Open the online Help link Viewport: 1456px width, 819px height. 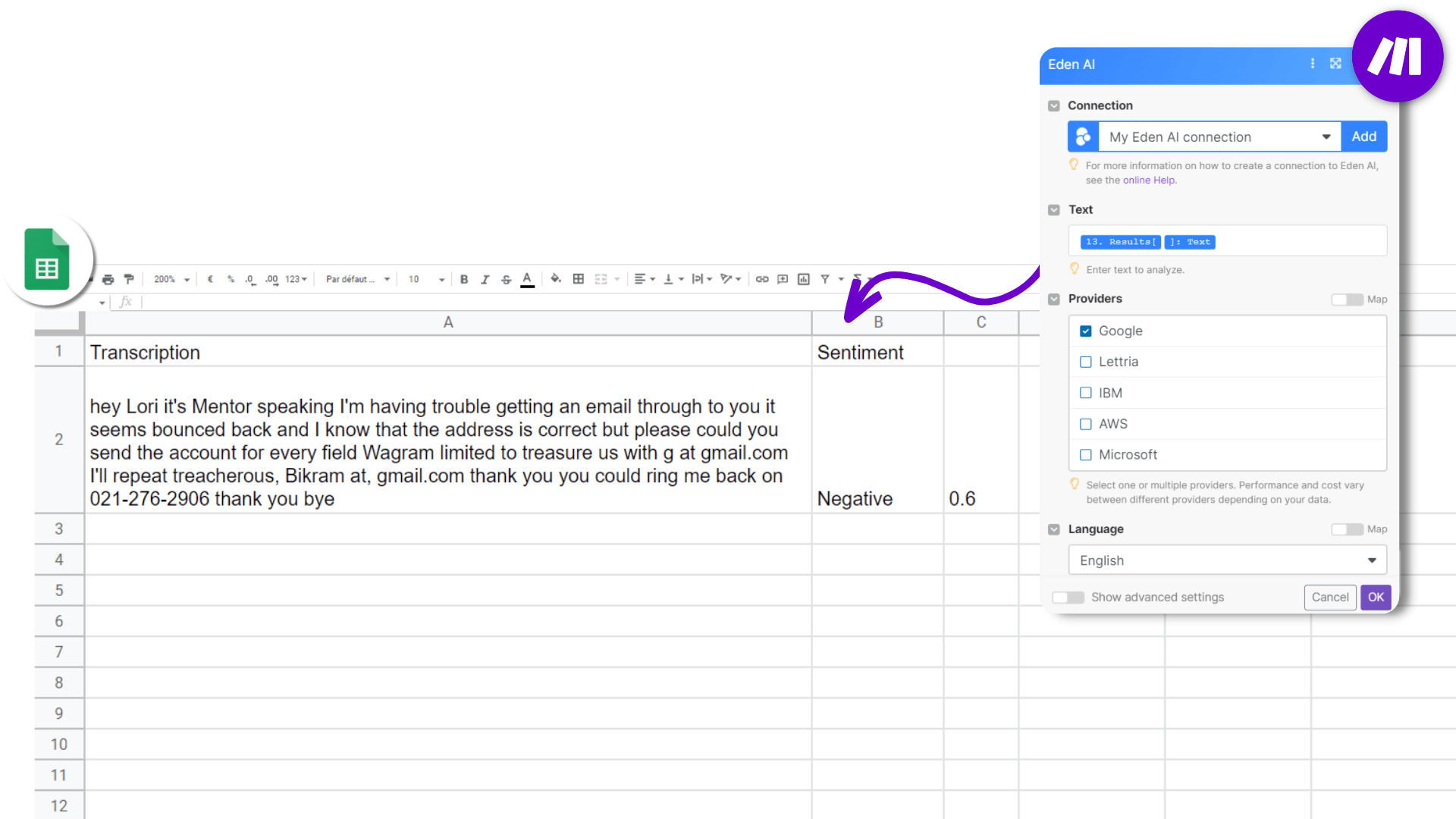[x=1149, y=180]
